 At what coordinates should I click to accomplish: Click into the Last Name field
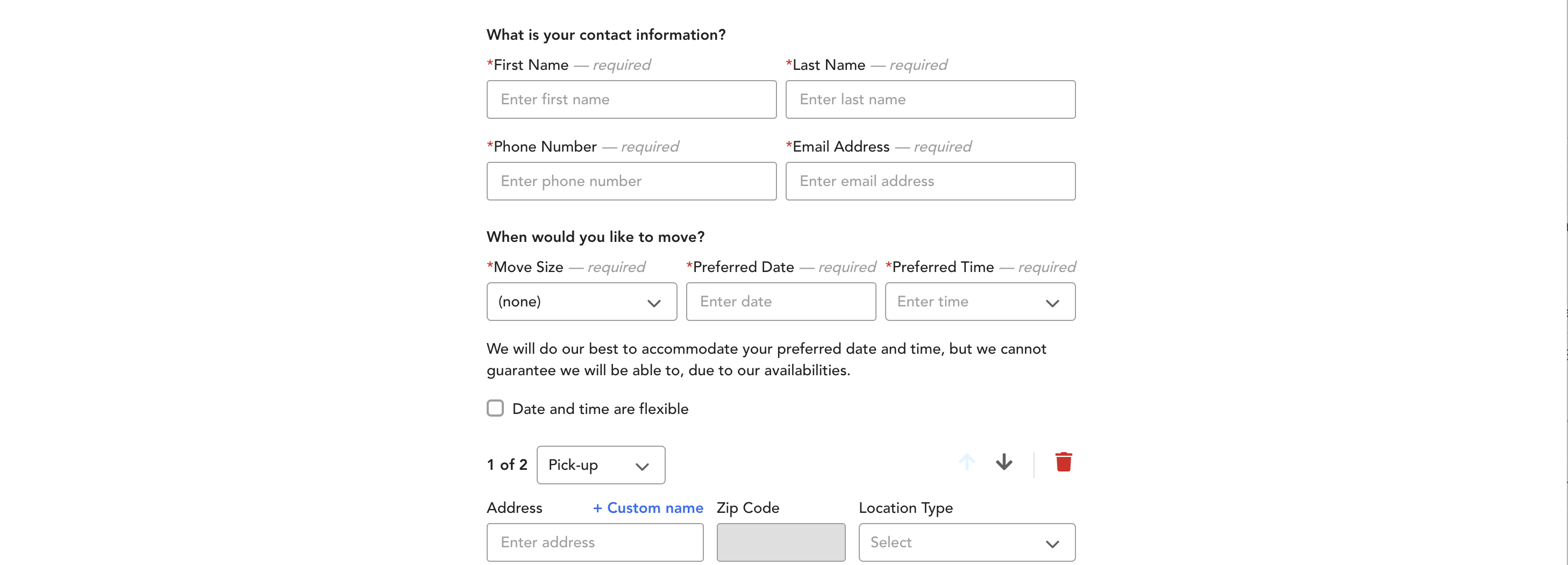tap(930, 99)
